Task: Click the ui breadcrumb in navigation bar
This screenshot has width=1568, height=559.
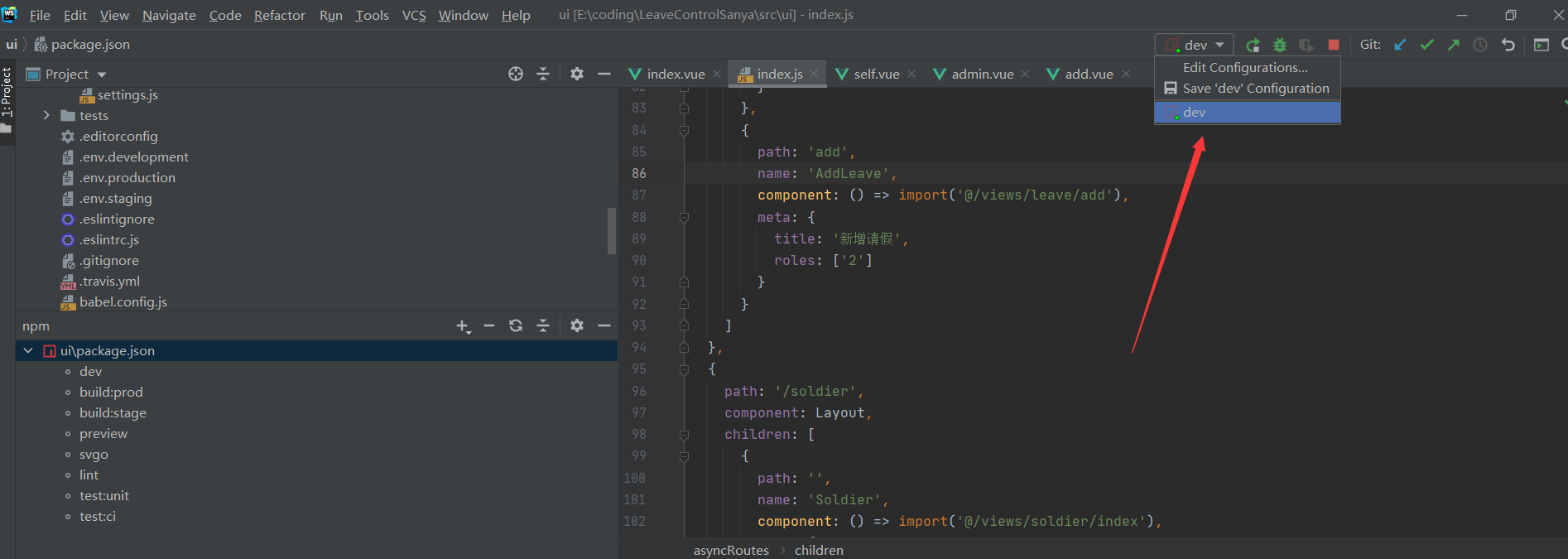Action: 12,44
